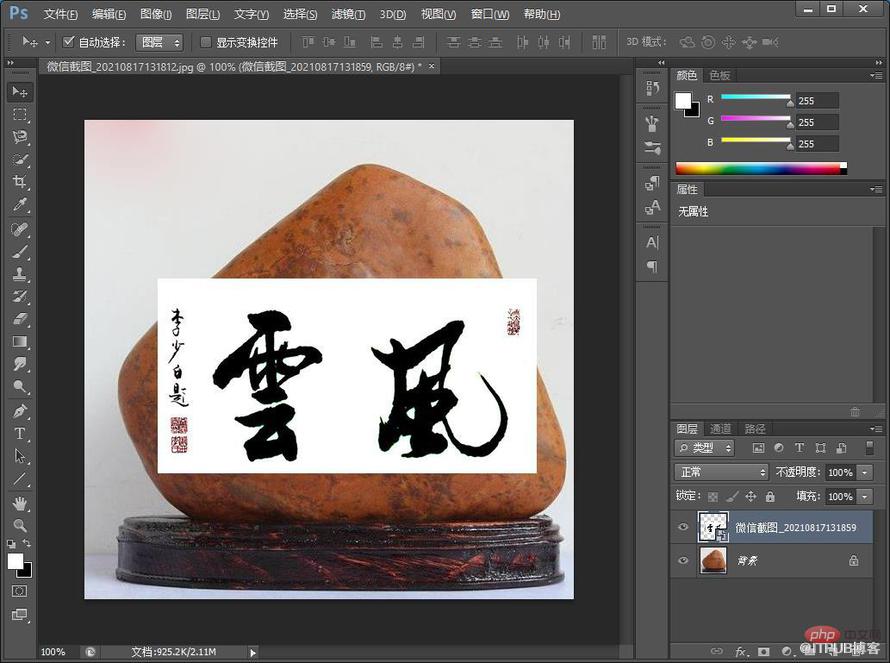Toggle the pixel layer filter icon
The height and width of the screenshot is (663, 890).
pos(758,448)
